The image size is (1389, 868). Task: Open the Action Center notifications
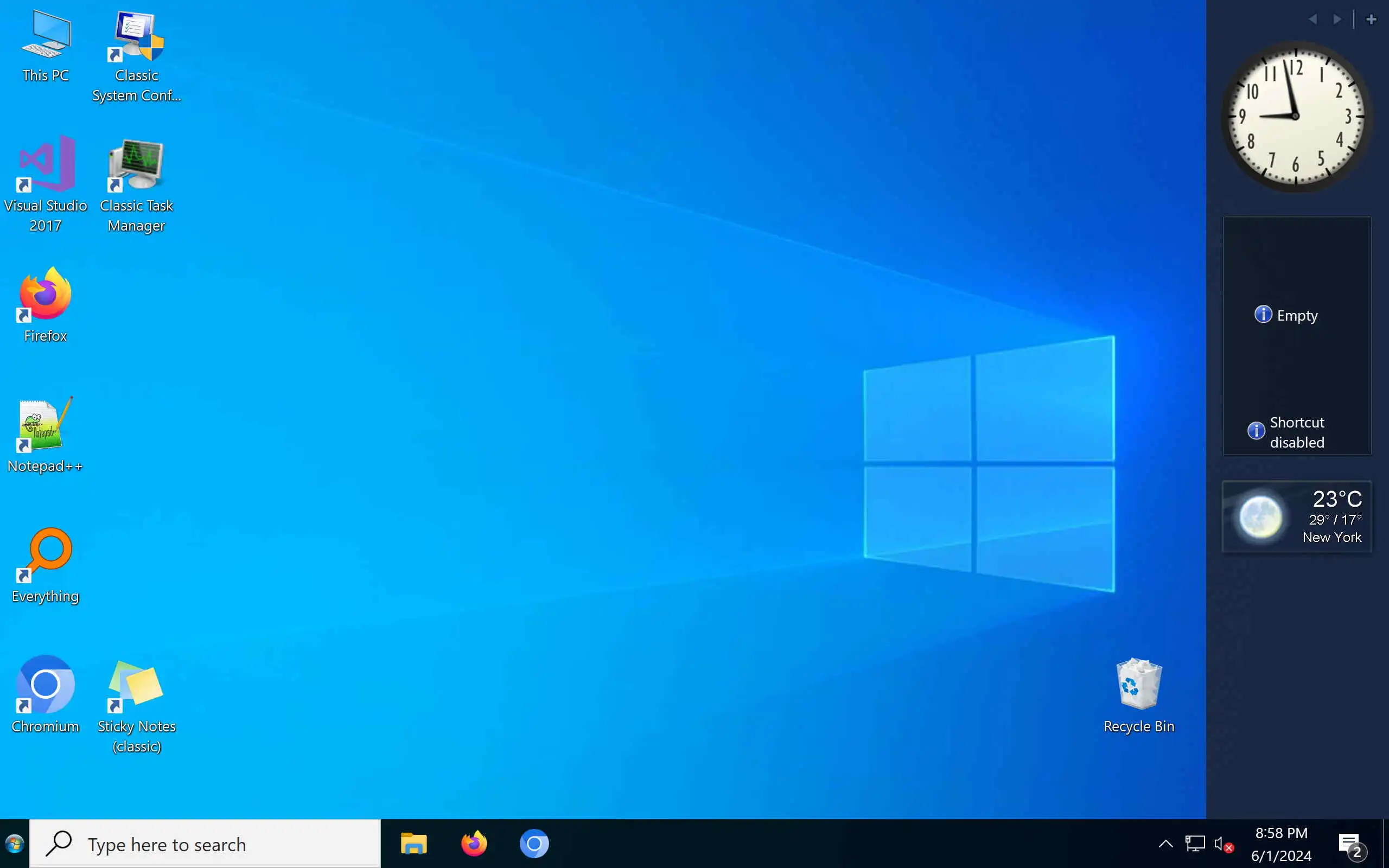[1351, 844]
